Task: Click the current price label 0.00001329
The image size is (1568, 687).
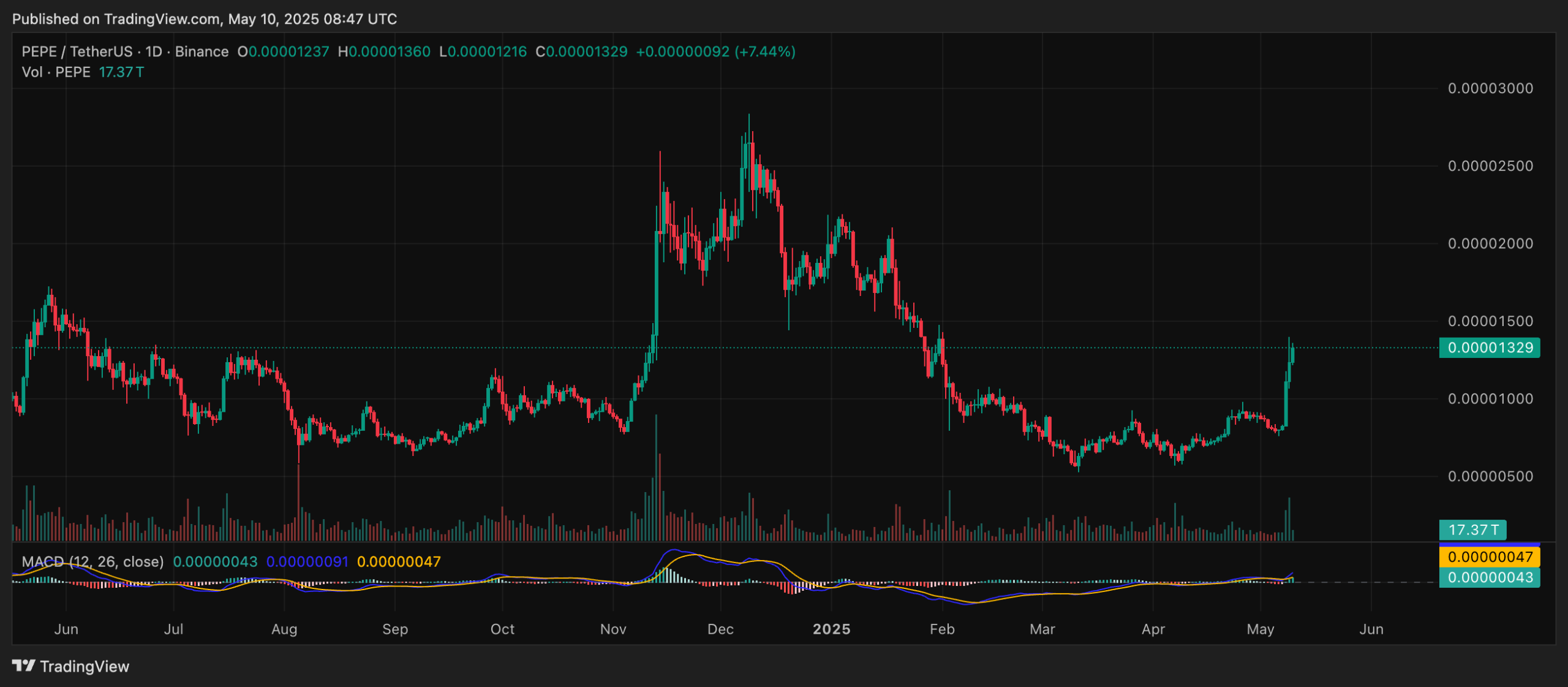Action: (x=1489, y=347)
